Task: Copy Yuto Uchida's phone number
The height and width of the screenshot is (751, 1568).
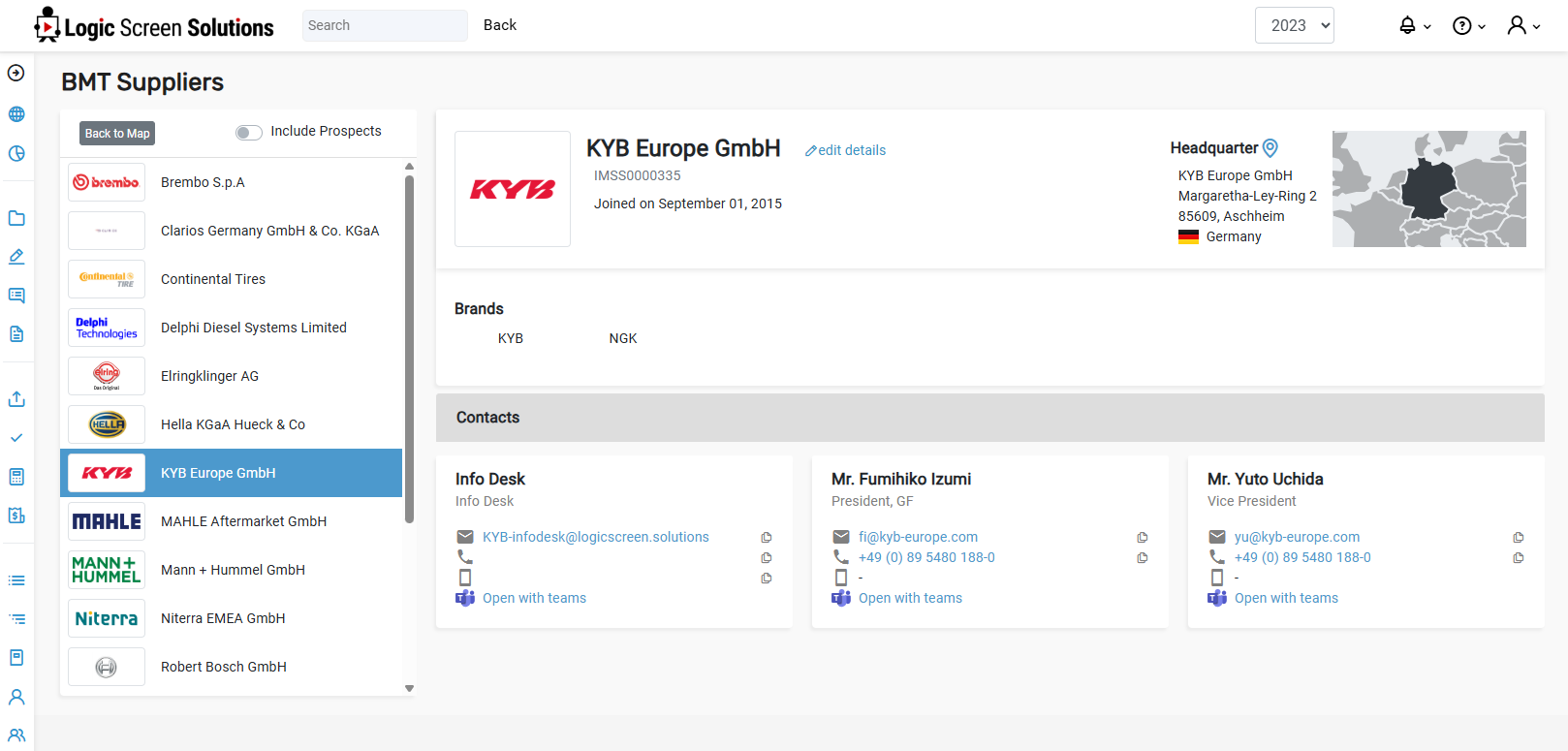Action: (1519, 558)
